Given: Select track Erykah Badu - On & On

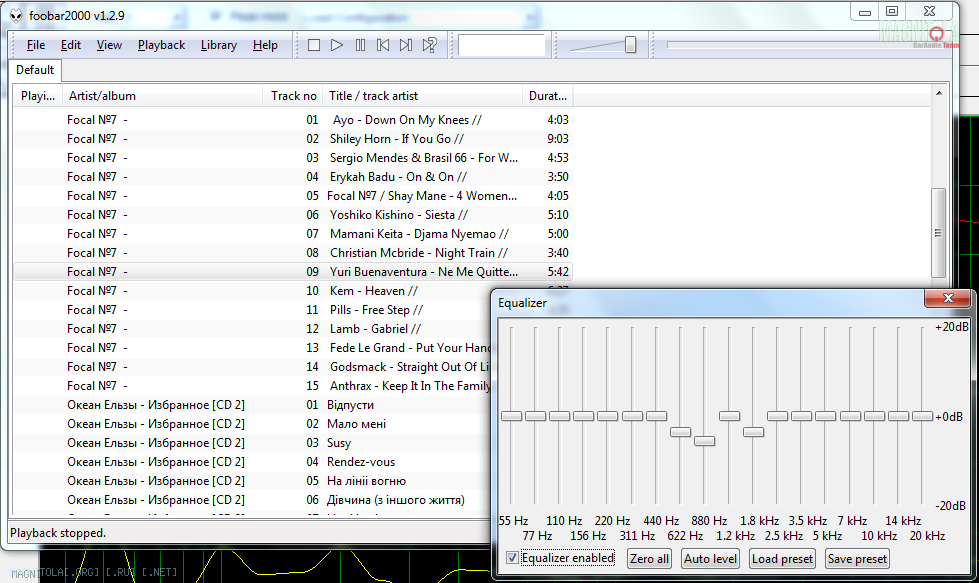Looking at the screenshot, I should 292,177.
